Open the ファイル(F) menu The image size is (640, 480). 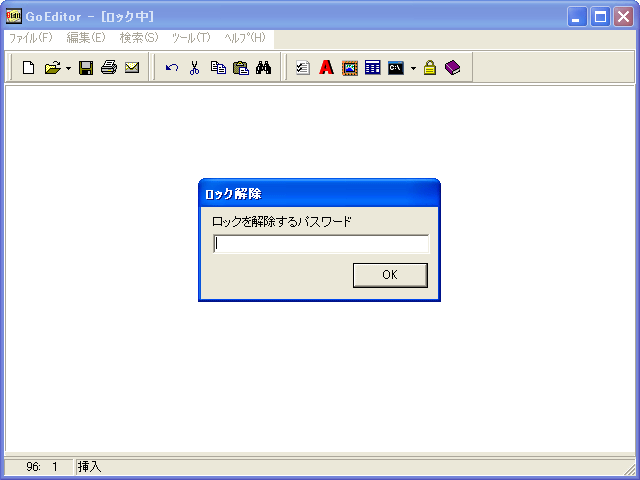(31, 38)
